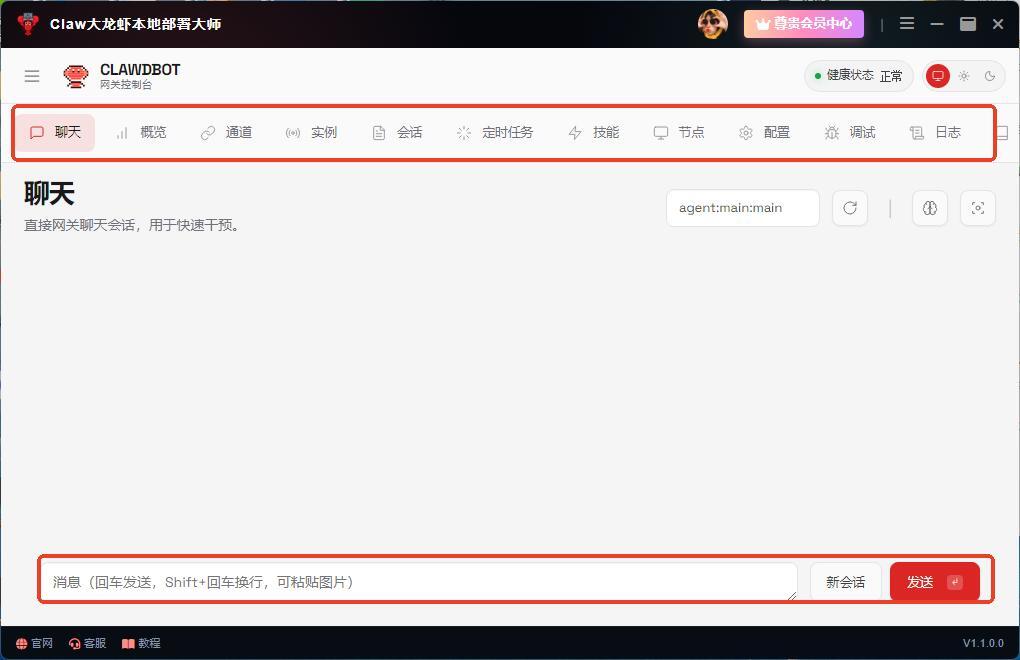Select the system theme monitor icon

click(938, 76)
